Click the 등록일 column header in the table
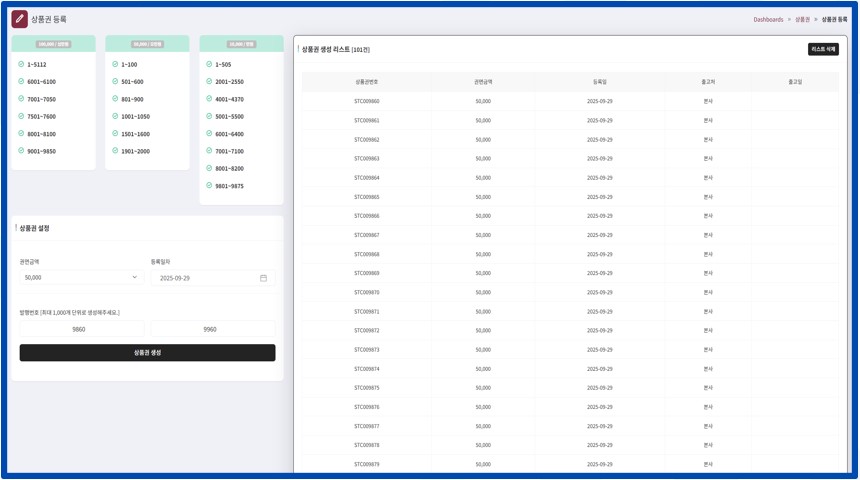860x480 pixels. [x=598, y=82]
